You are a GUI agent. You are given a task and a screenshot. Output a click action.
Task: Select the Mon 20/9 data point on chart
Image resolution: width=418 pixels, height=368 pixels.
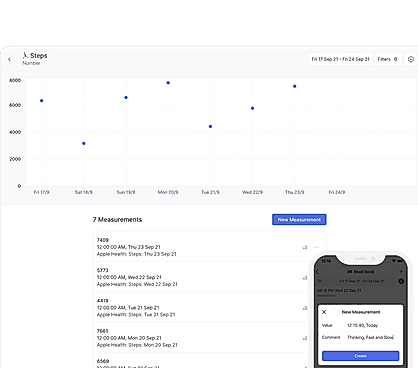(x=168, y=83)
